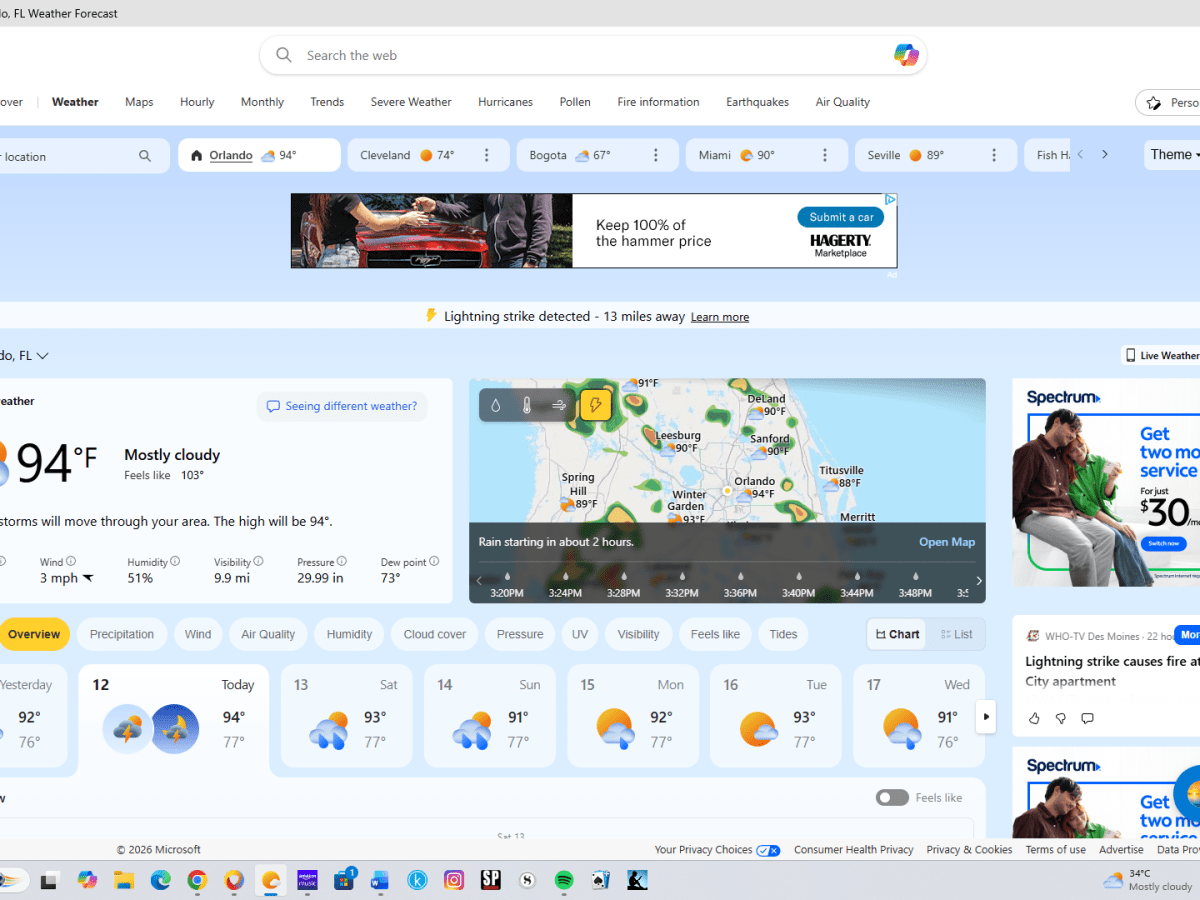Click the search magnifier in web search box

coord(284,55)
